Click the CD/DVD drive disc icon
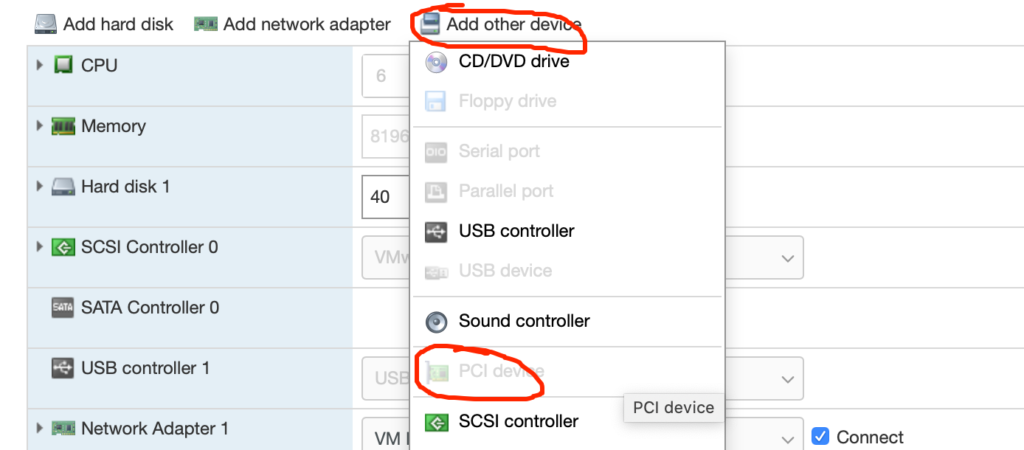The image size is (1024, 450). pos(436,62)
